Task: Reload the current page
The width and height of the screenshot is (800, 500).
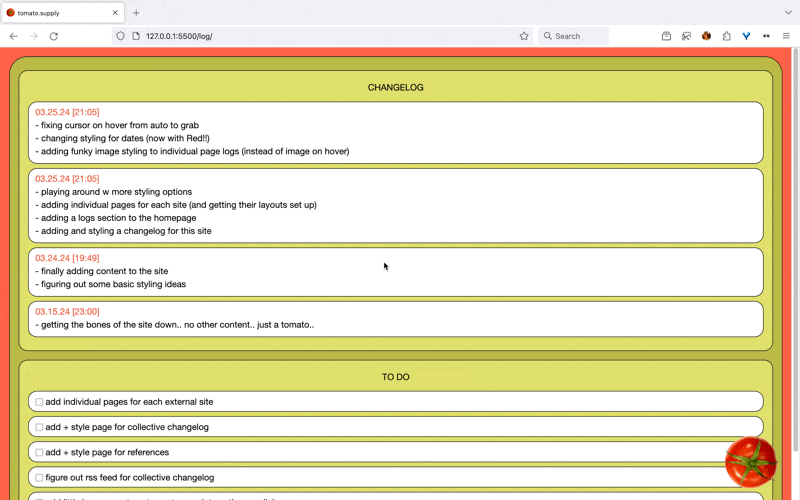Action: point(54,36)
